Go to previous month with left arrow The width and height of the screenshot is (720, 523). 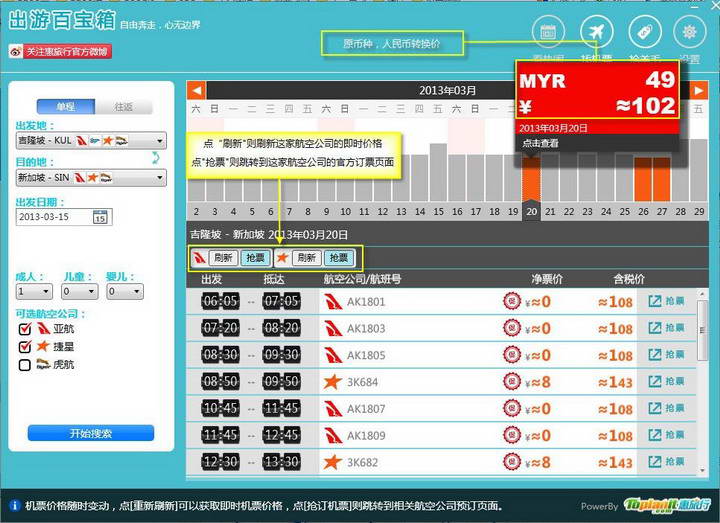197,90
